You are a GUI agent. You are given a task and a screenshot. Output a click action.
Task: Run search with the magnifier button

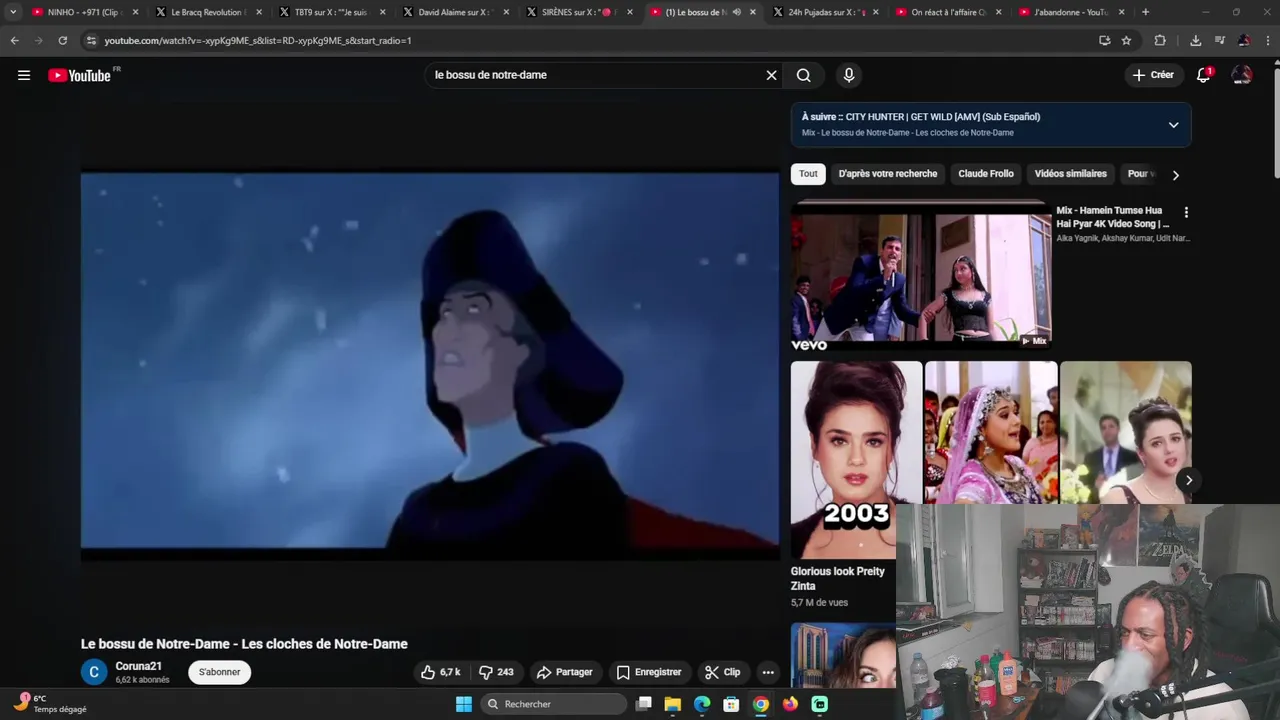click(804, 75)
